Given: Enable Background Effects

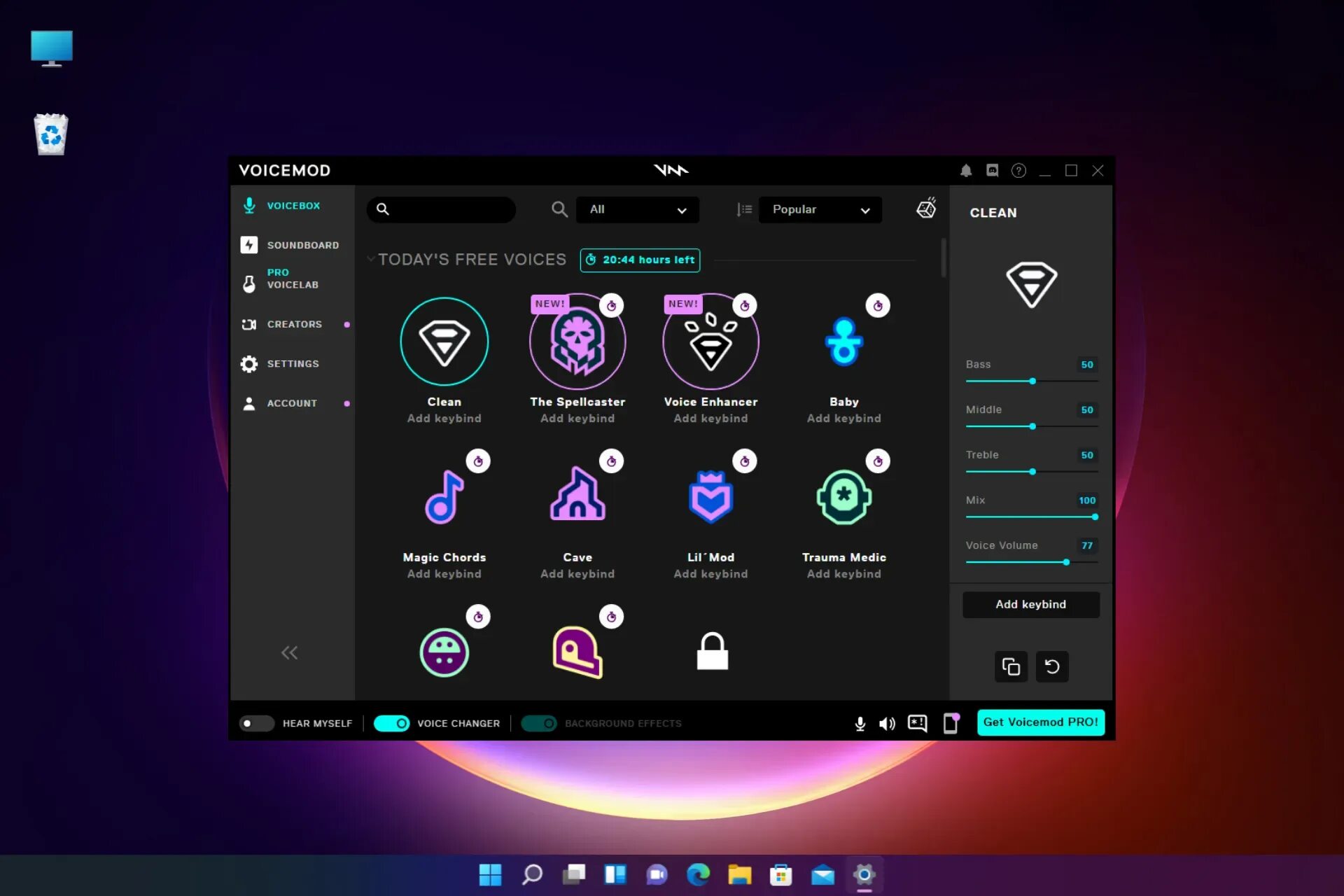Looking at the screenshot, I should 538,723.
